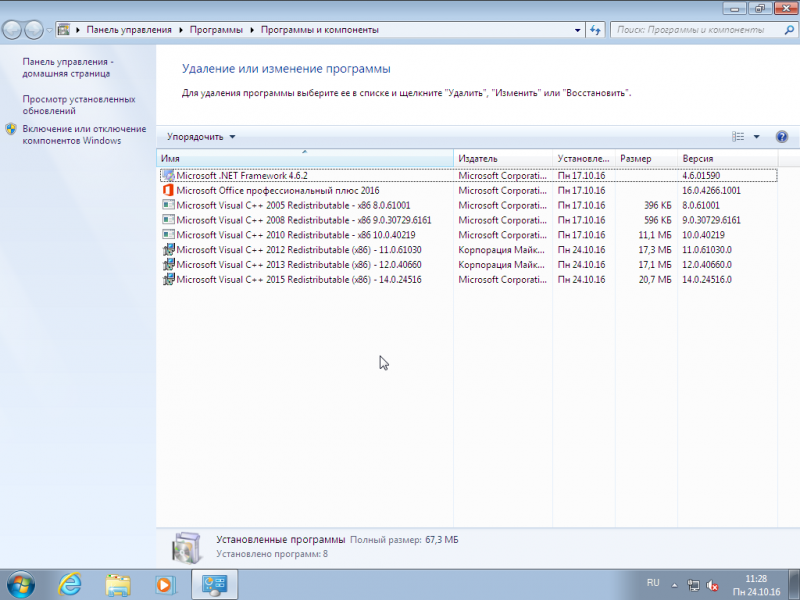Open the view options dropdown arrow
Image resolution: width=800 pixels, height=600 pixels.
click(x=757, y=137)
